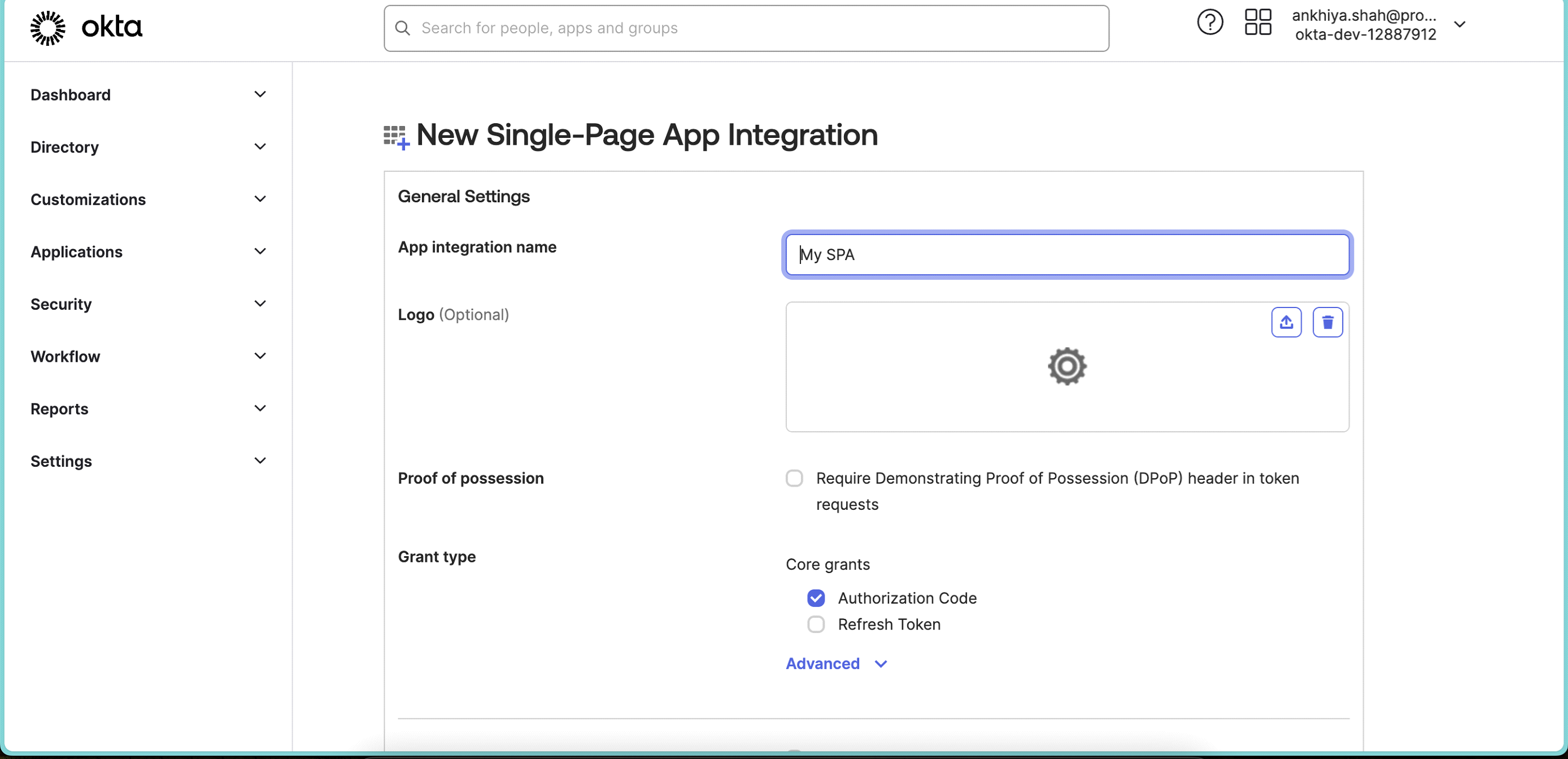Click the search magnifier icon

402,28
